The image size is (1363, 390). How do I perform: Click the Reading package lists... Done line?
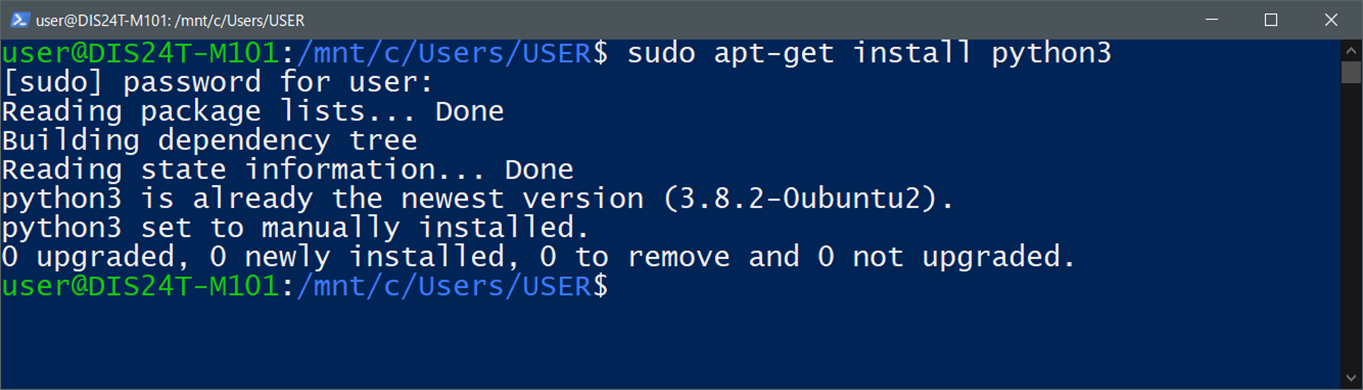tap(252, 111)
